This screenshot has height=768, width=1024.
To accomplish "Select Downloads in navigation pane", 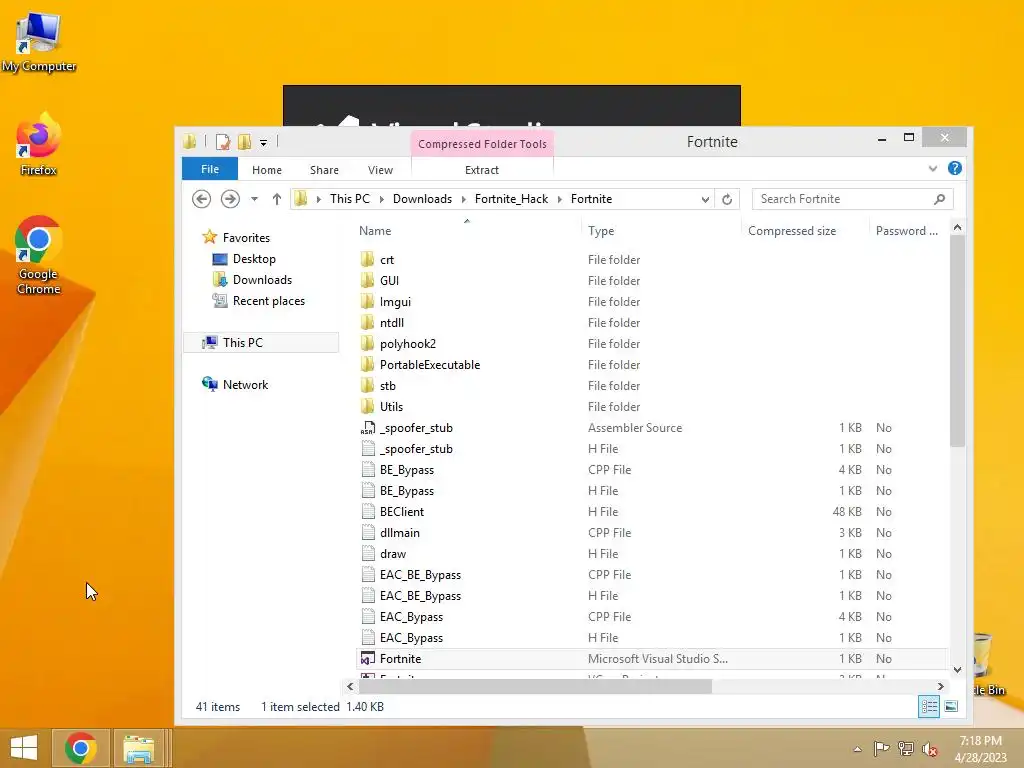I will 252,280.
